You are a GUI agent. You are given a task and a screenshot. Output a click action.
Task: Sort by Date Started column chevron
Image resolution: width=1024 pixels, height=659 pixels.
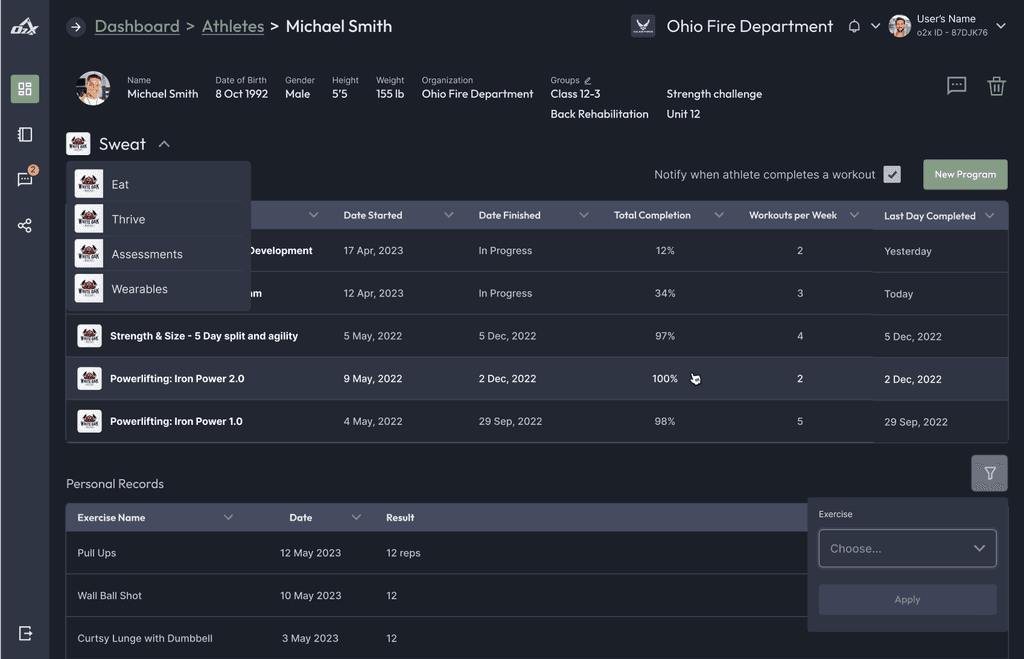click(449, 215)
